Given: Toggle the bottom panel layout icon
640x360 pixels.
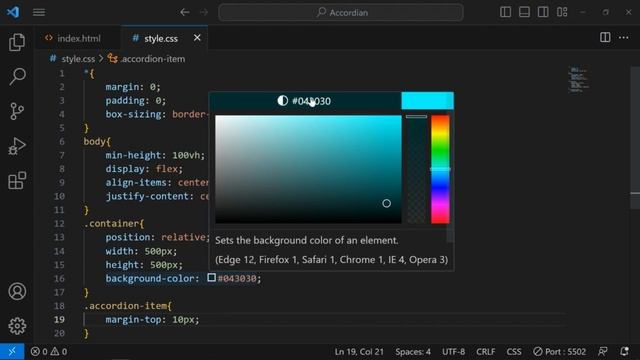Looking at the screenshot, I should pyautogui.click(x=524, y=12).
